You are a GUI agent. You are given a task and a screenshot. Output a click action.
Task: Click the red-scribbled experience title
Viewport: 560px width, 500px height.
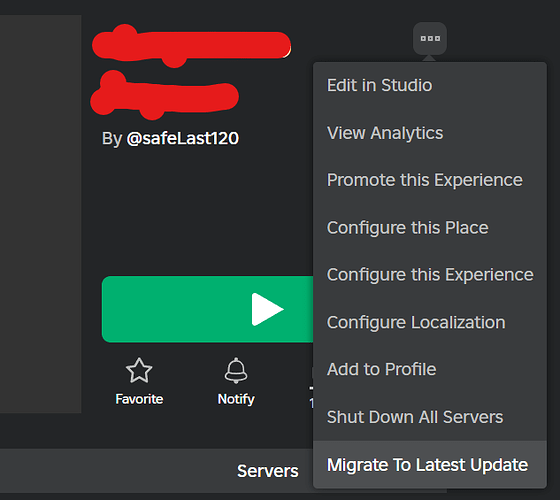(x=191, y=72)
